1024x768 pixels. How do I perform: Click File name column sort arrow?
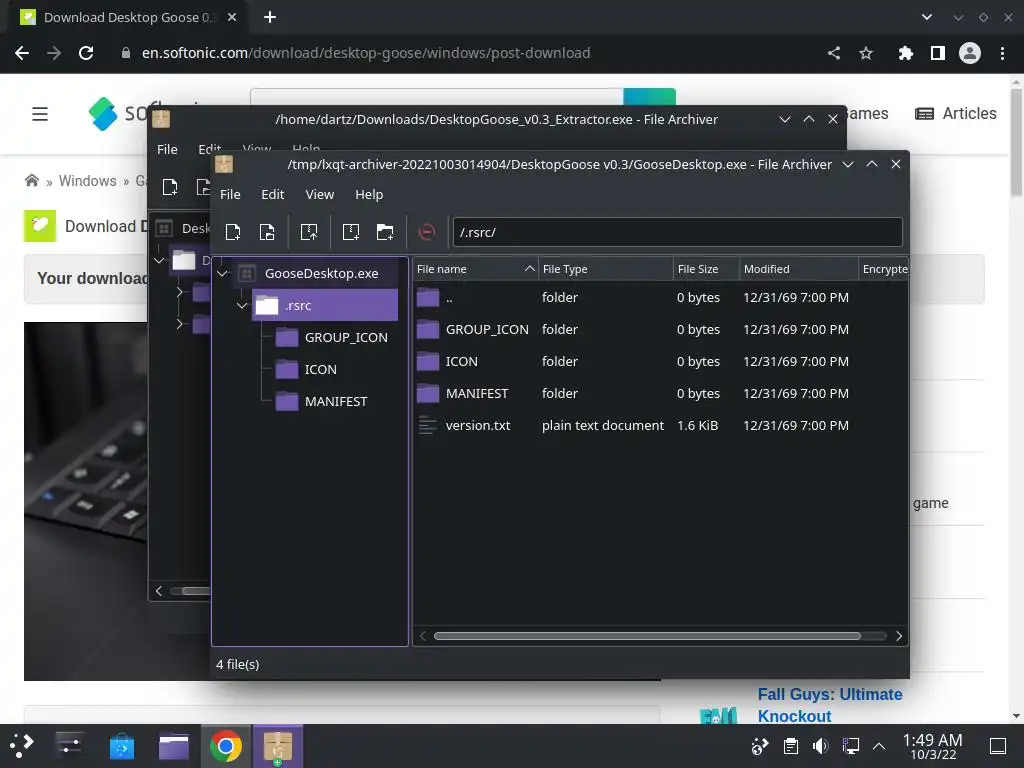(530, 268)
